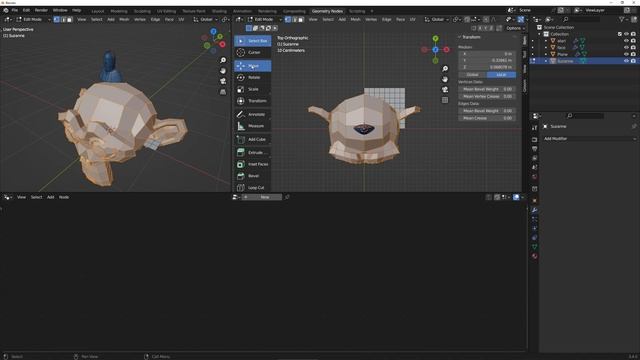Image resolution: width=640 pixels, height=360 pixels.
Task: Select Local orientation button in Transform panel
Action: pyautogui.click(x=501, y=75)
